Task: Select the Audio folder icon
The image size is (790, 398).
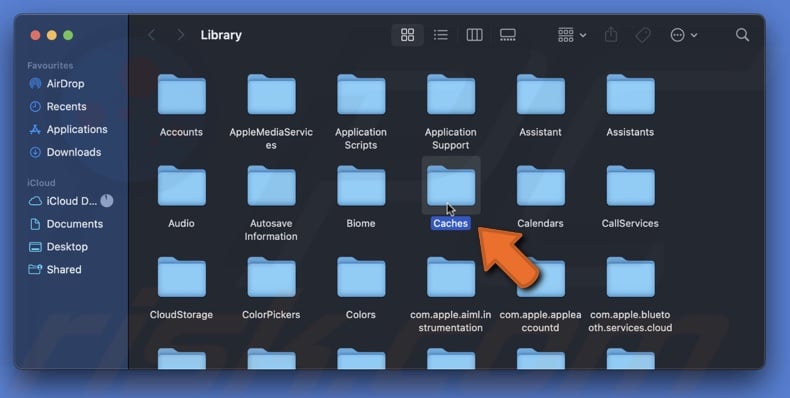Action: point(181,185)
